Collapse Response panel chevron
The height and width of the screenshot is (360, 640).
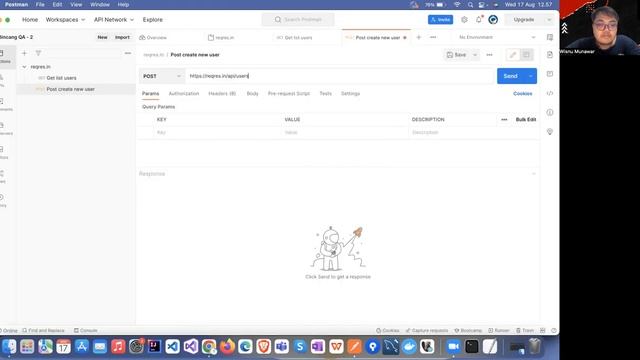pyautogui.click(x=533, y=174)
